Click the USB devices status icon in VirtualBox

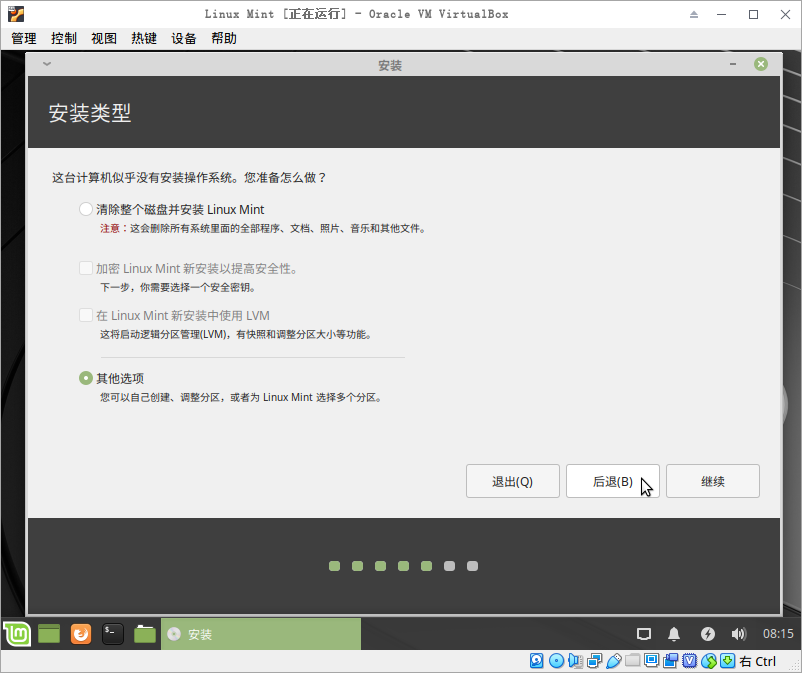(x=615, y=661)
